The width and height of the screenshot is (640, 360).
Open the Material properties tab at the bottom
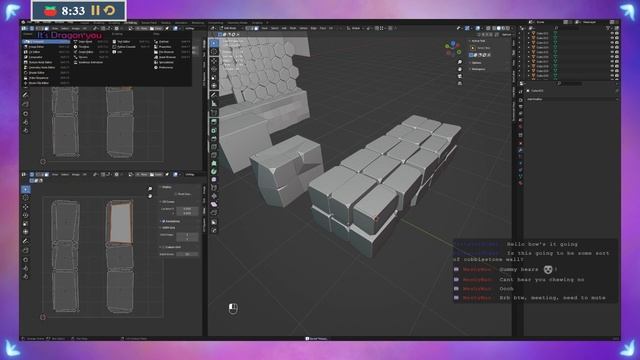[520, 183]
